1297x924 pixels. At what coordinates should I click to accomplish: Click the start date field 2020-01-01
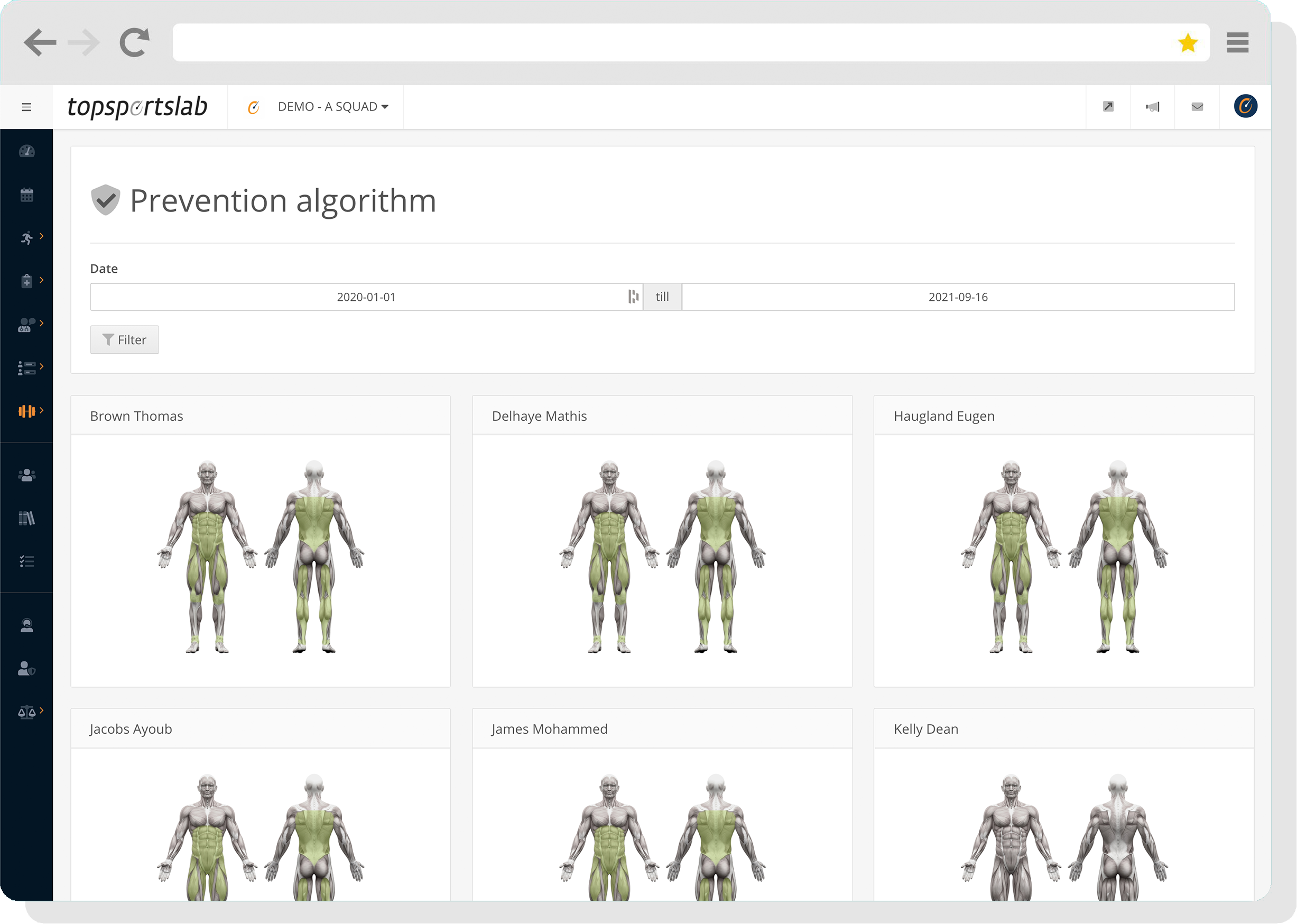click(x=366, y=297)
